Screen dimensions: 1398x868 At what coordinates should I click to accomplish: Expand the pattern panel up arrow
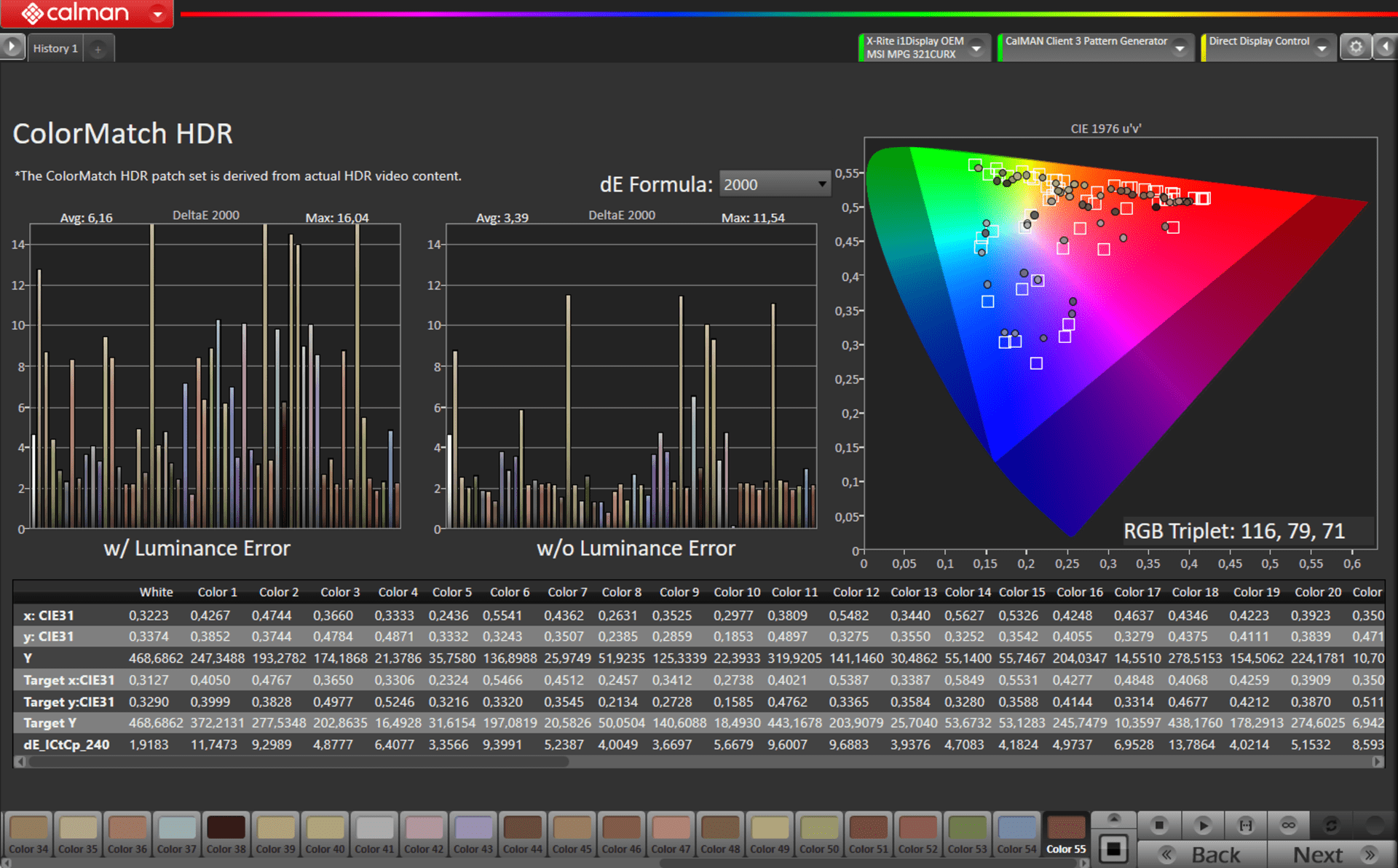point(1113,818)
